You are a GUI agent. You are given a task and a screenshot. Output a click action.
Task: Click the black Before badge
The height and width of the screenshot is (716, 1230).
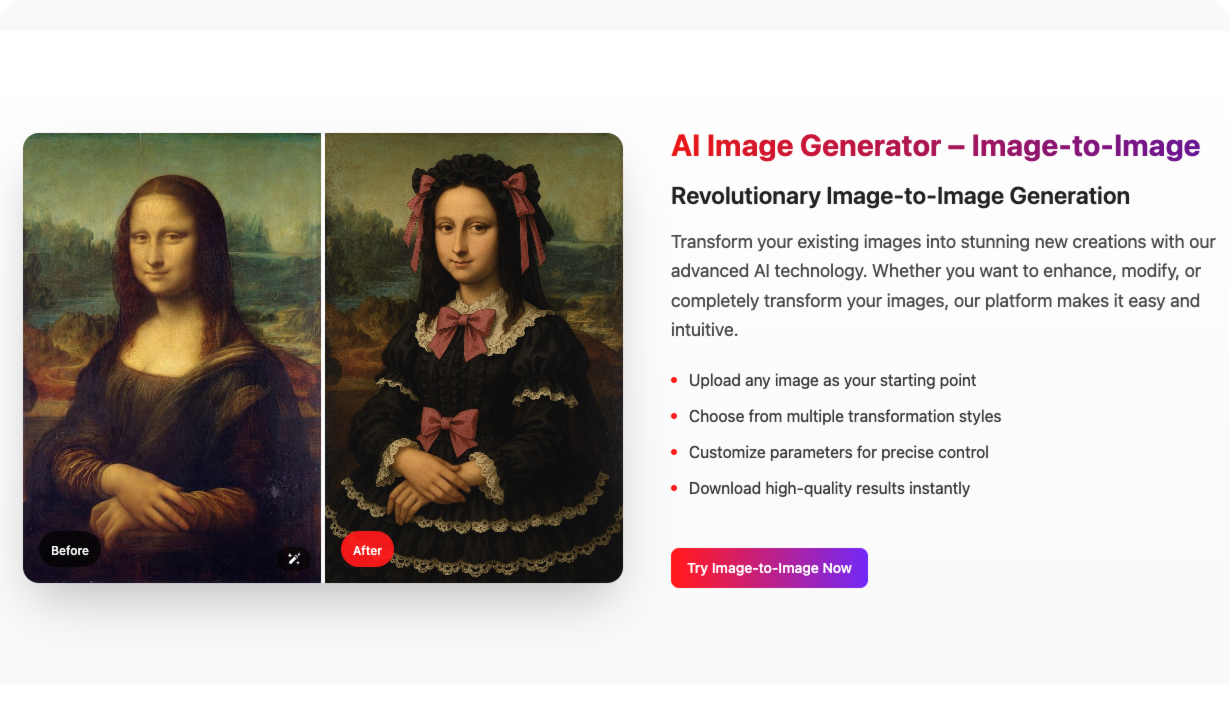click(x=70, y=550)
